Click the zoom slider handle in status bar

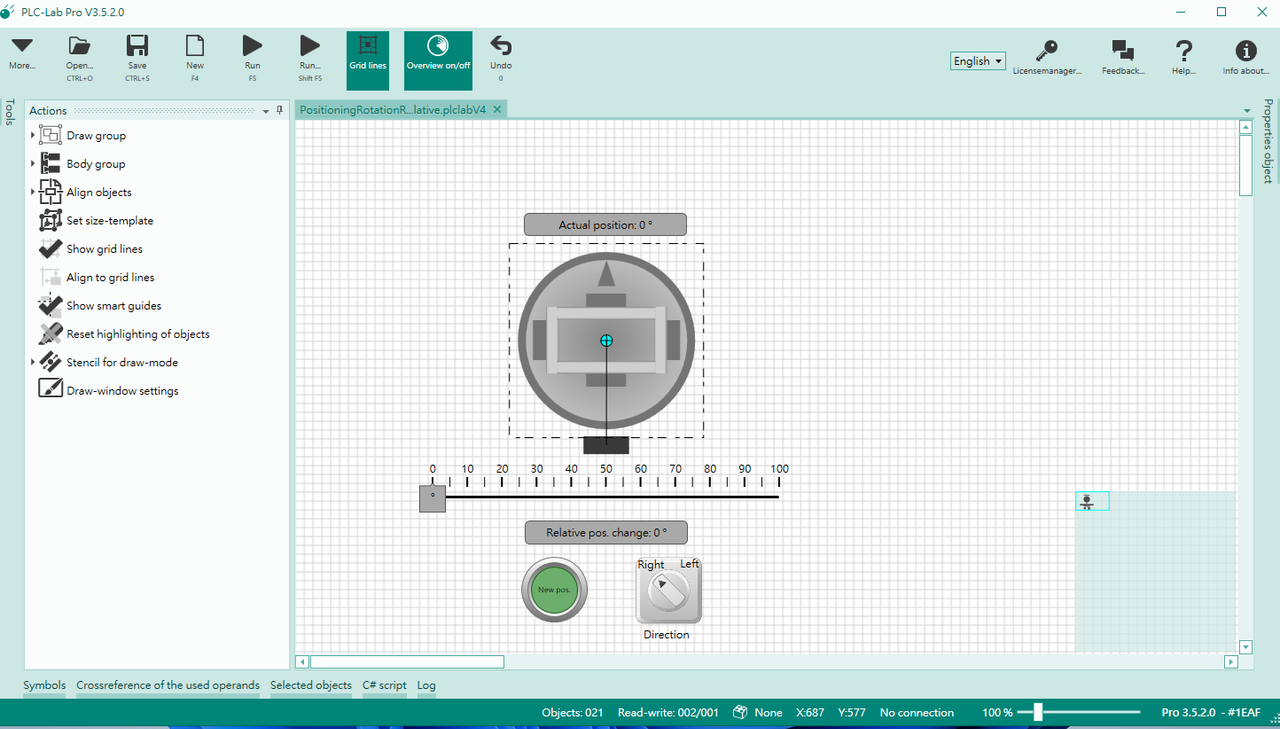1038,712
